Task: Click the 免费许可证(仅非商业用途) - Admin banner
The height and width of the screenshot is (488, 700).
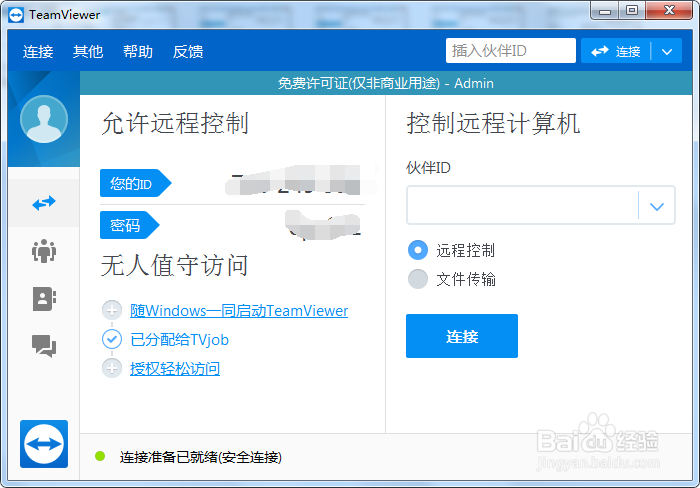Action: [386, 83]
